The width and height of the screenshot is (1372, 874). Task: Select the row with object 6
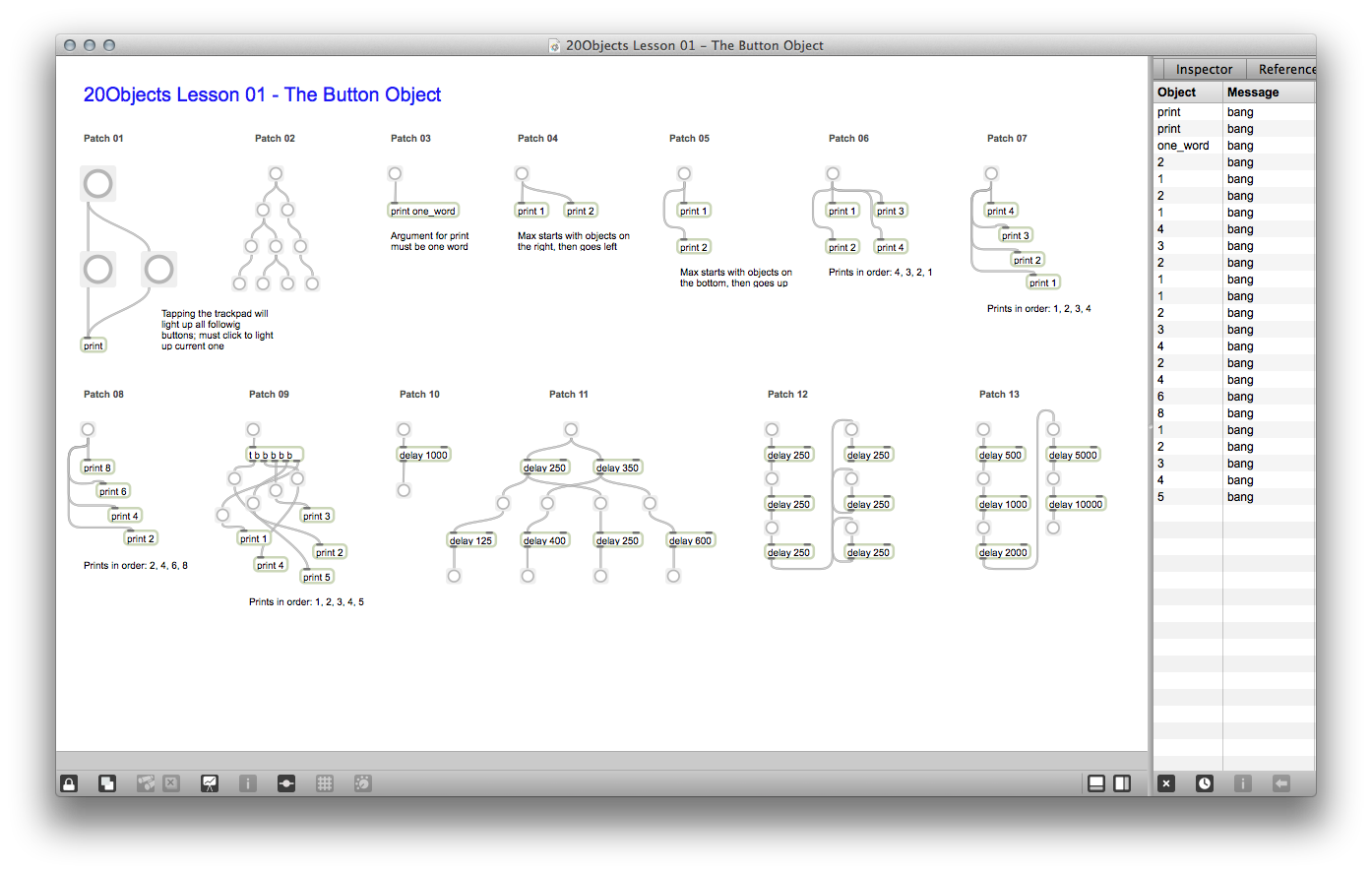1234,397
